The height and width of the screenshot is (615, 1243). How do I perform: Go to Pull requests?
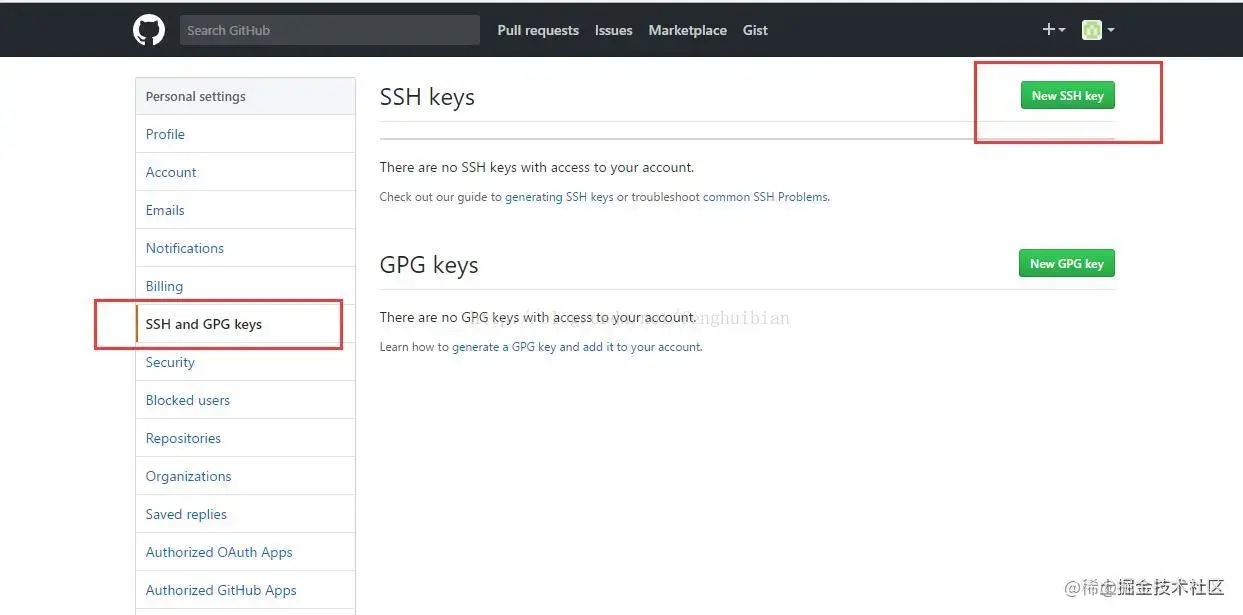[x=538, y=30]
